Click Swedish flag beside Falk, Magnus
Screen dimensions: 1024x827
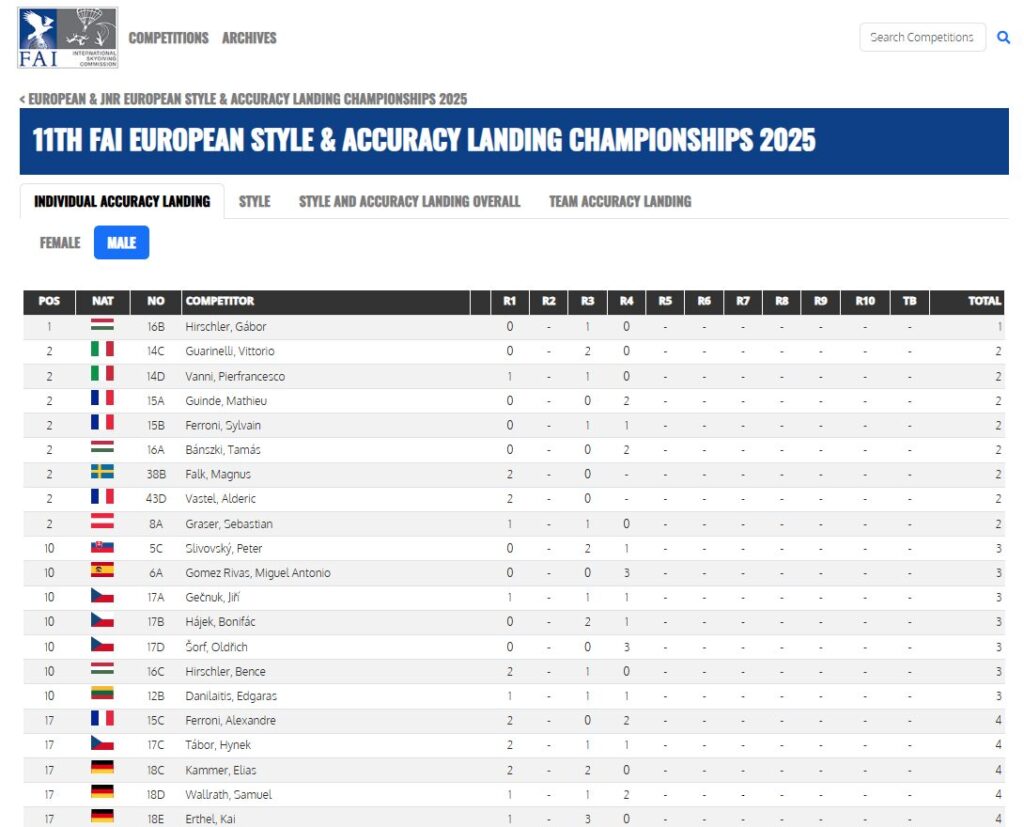(102, 474)
